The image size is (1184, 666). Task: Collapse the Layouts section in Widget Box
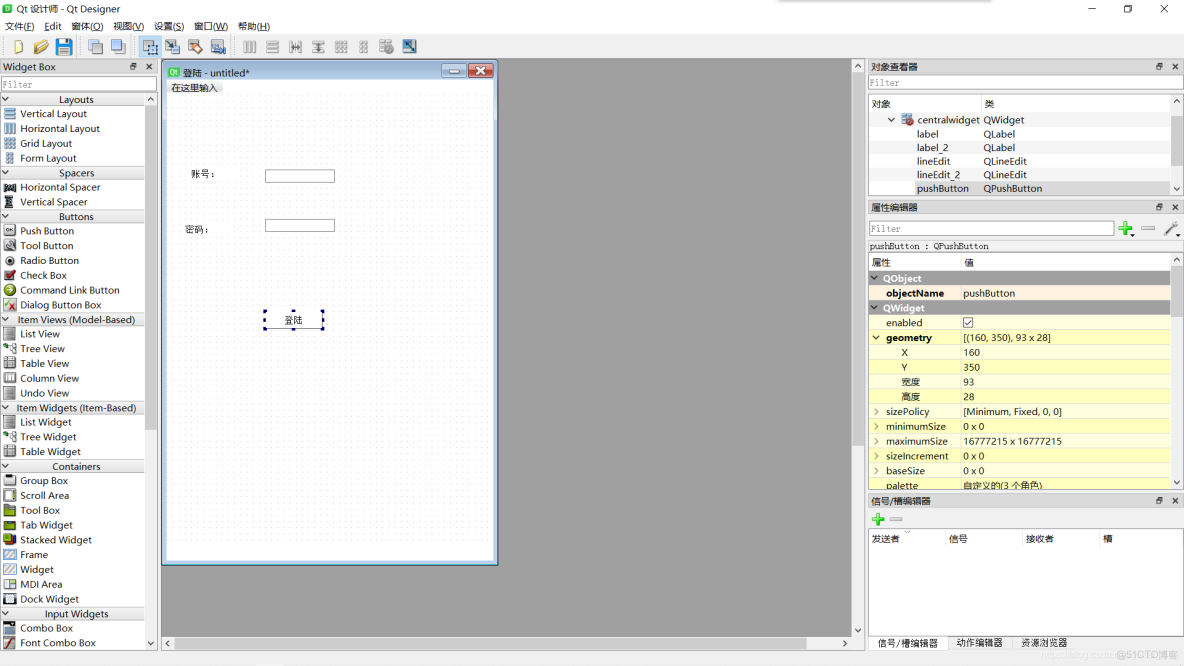pos(79,99)
